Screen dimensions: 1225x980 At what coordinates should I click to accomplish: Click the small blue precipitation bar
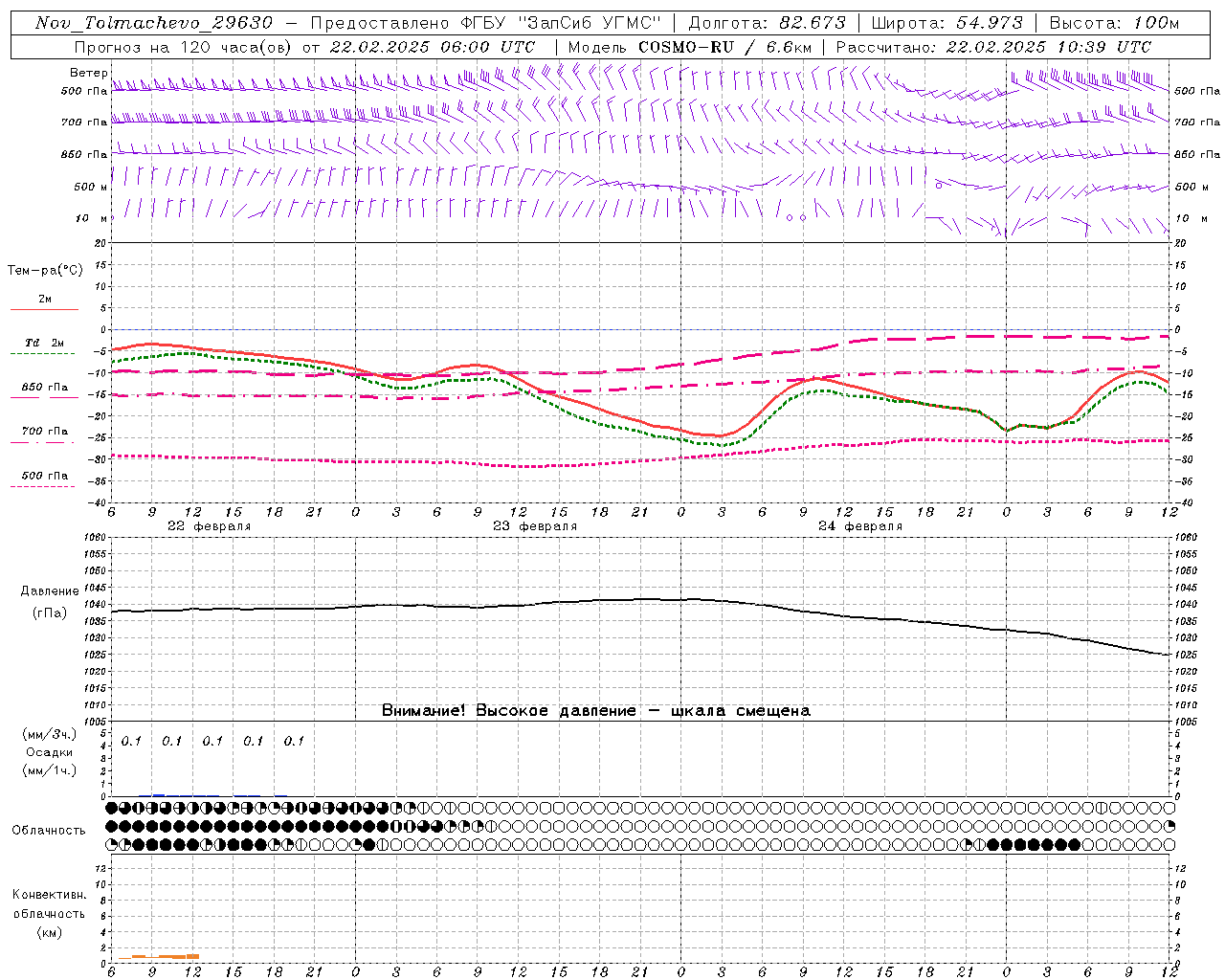pyautogui.click(x=159, y=795)
